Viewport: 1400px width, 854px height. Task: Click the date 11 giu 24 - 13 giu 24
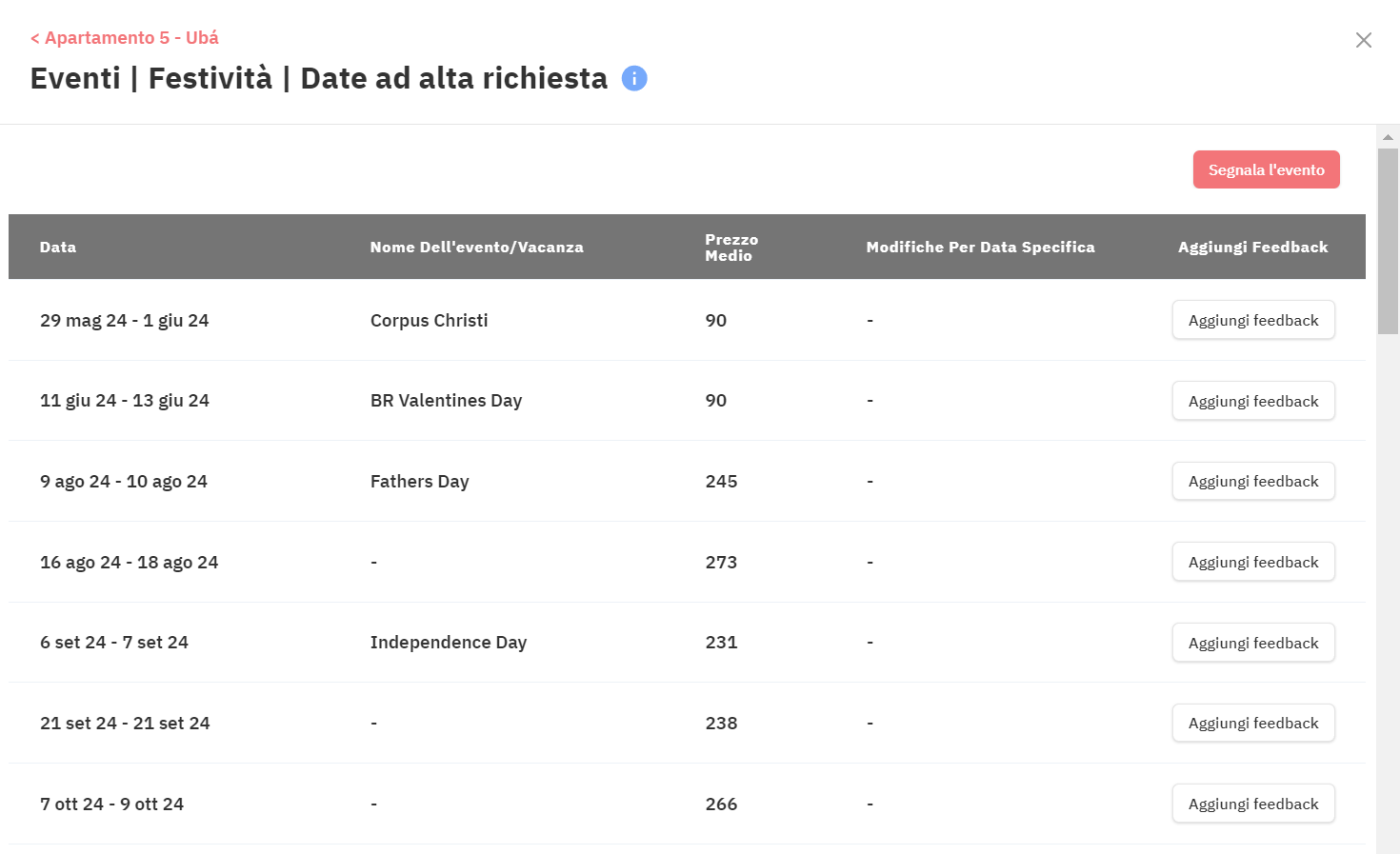click(x=125, y=401)
